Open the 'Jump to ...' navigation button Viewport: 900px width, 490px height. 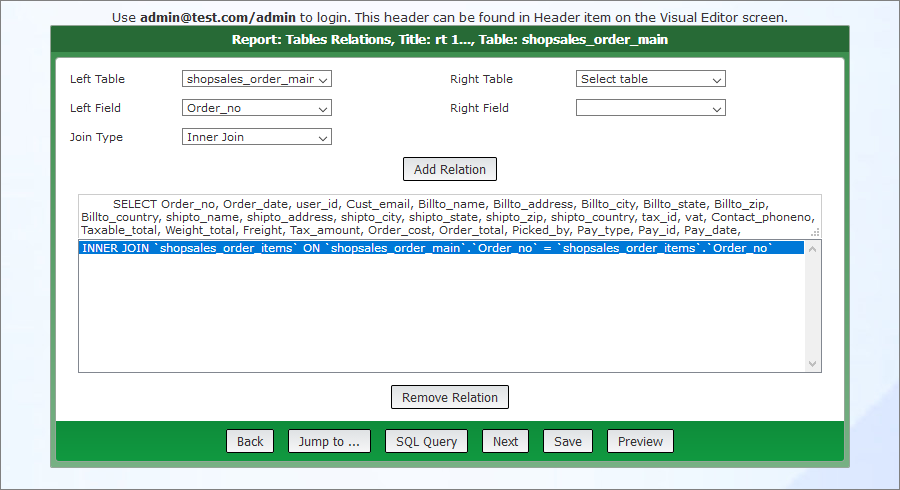pyautogui.click(x=329, y=441)
